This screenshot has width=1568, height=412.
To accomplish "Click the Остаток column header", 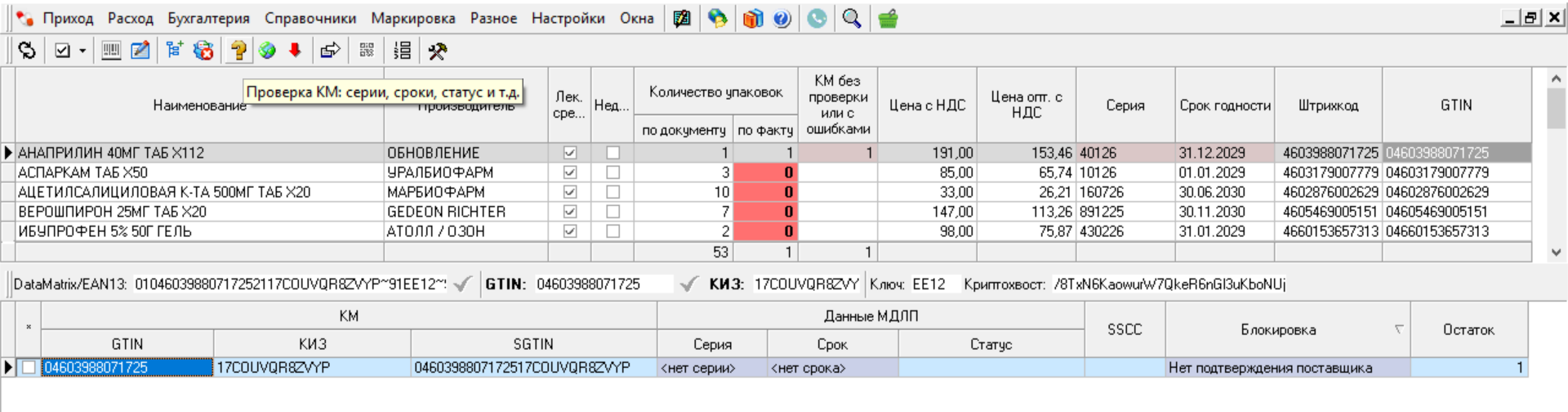I will (x=1468, y=329).
